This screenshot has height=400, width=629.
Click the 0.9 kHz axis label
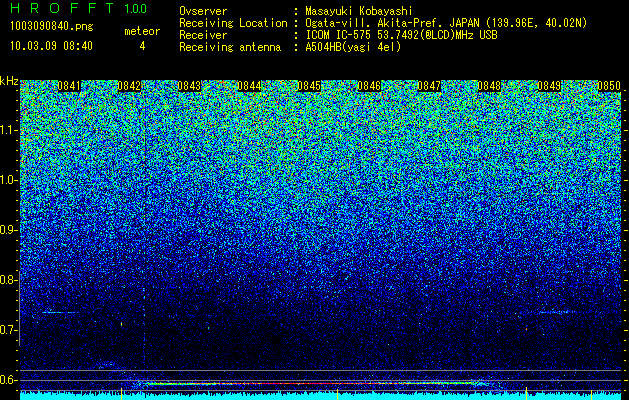point(7,230)
